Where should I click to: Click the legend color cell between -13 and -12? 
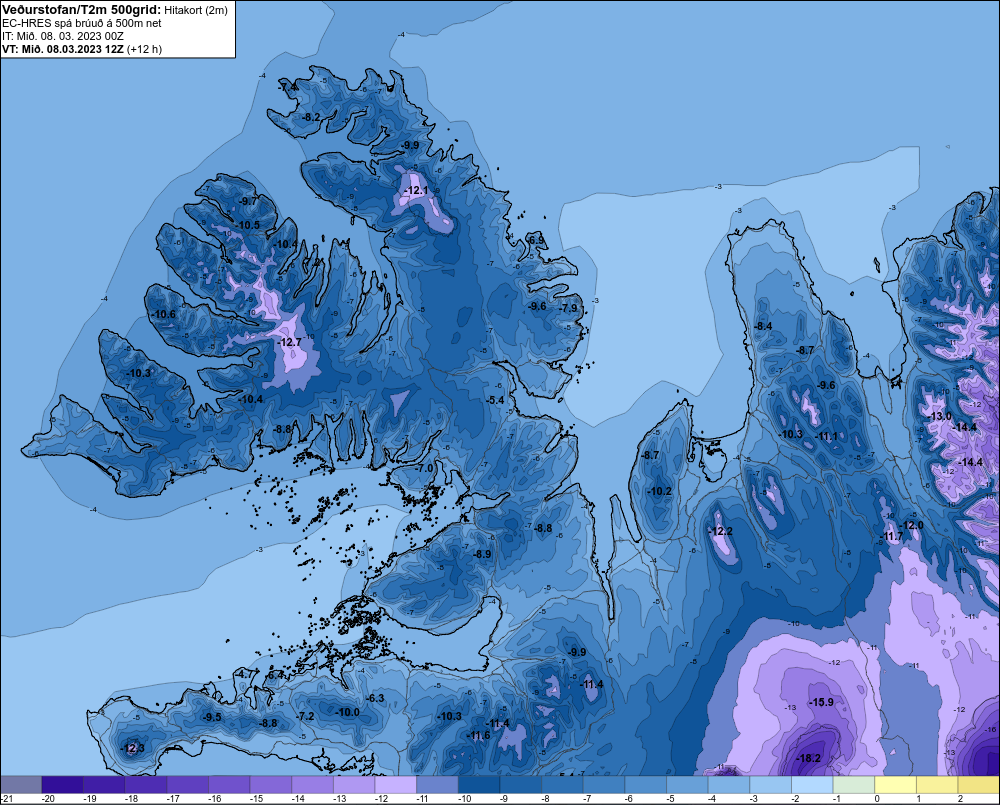[x=354, y=784]
